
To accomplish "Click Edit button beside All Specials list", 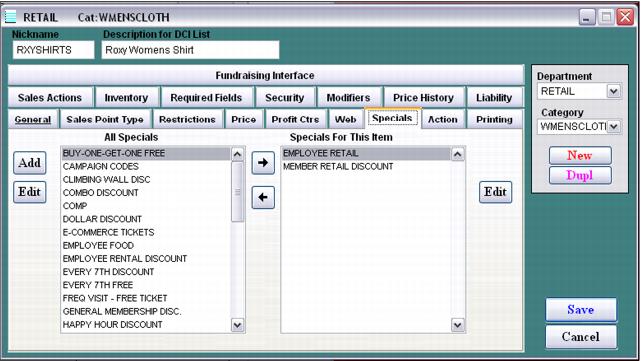I will click(x=29, y=192).
